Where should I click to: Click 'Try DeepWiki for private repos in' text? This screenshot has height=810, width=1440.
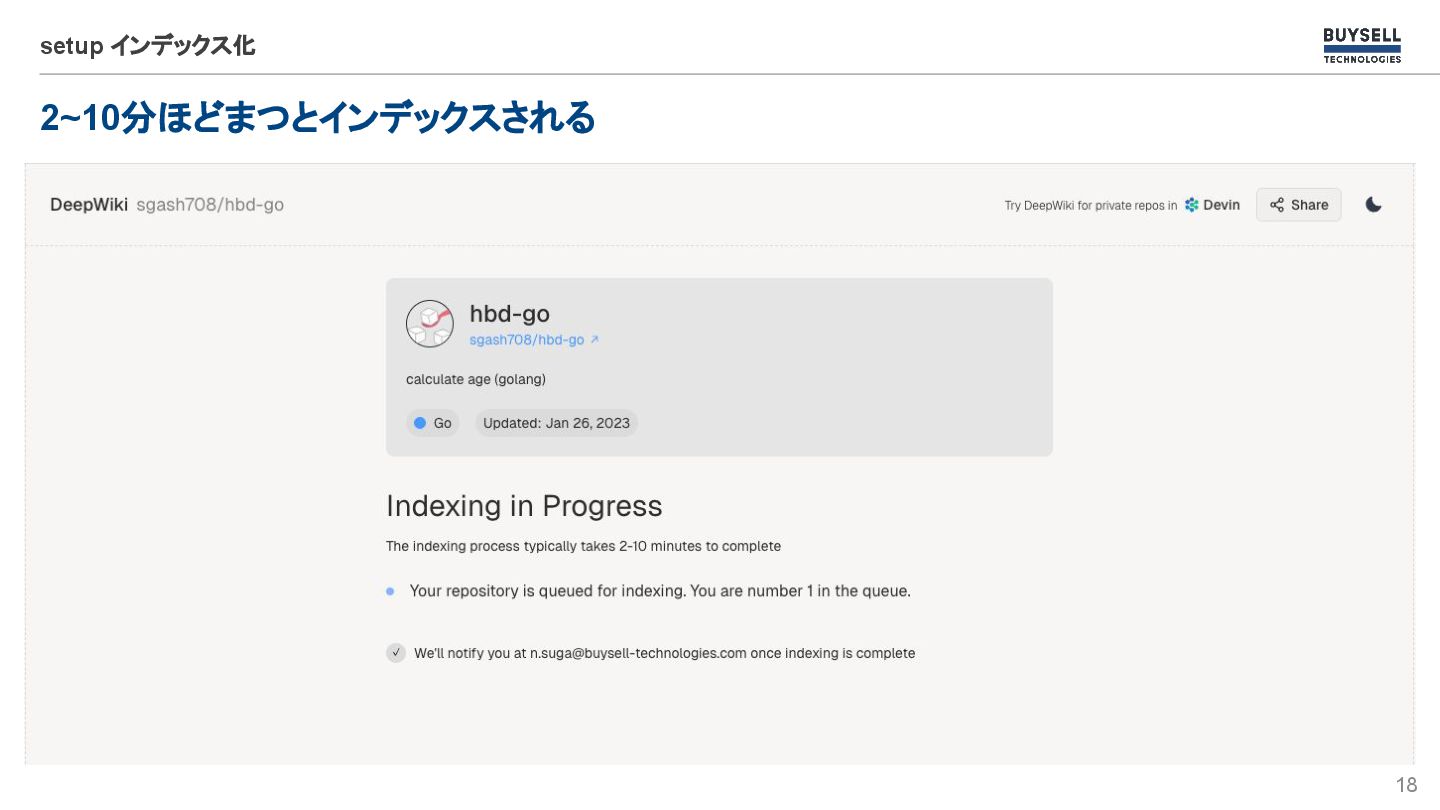[1091, 205]
